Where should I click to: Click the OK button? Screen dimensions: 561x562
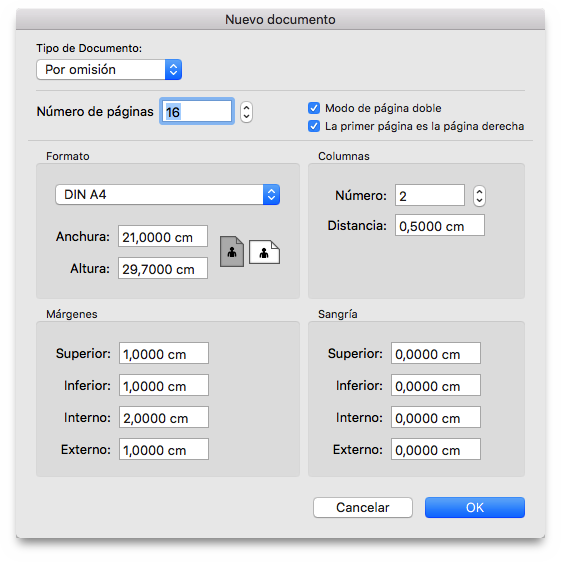click(475, 507)
